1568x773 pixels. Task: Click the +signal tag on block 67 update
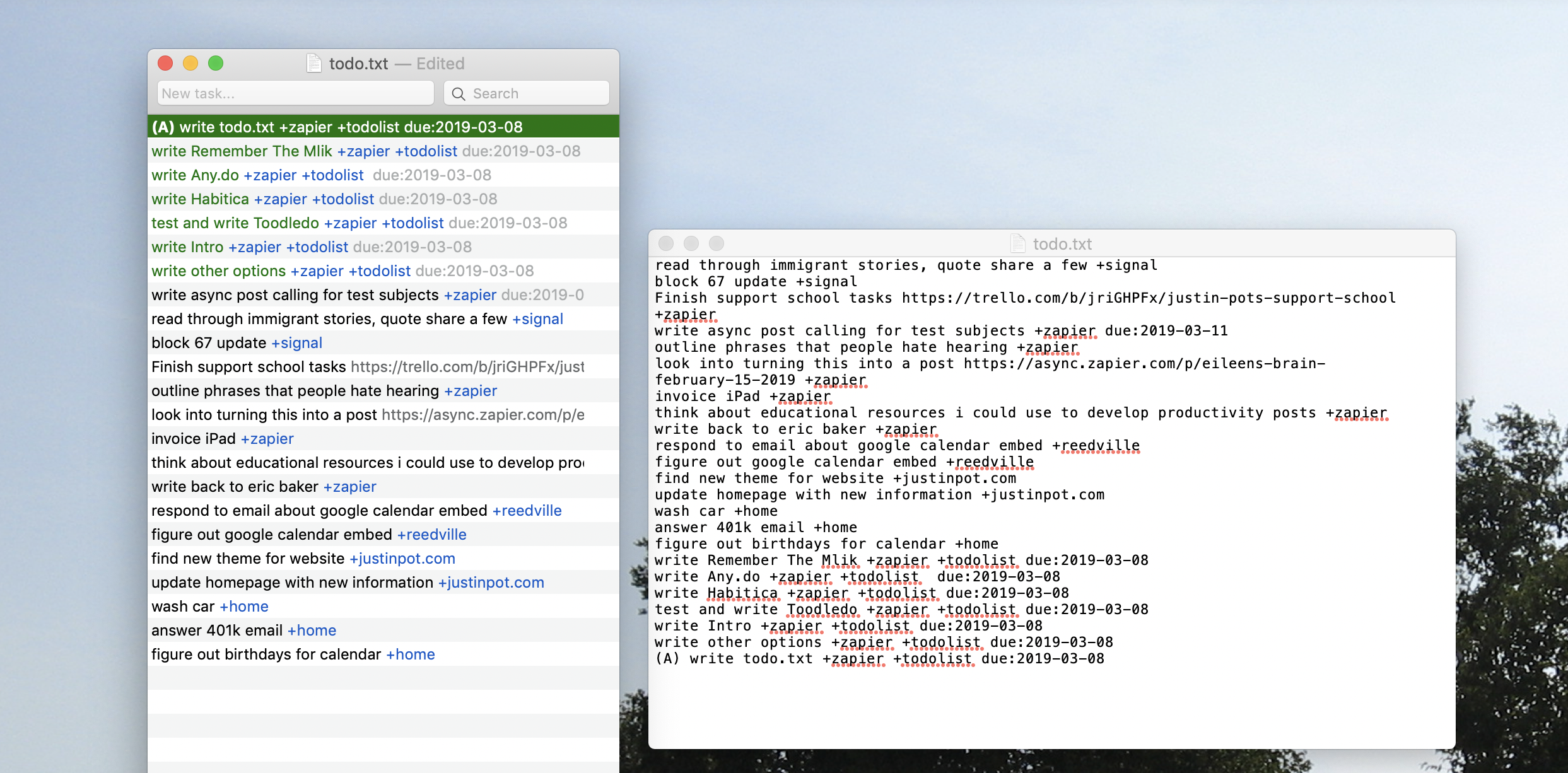pos(296,343)
